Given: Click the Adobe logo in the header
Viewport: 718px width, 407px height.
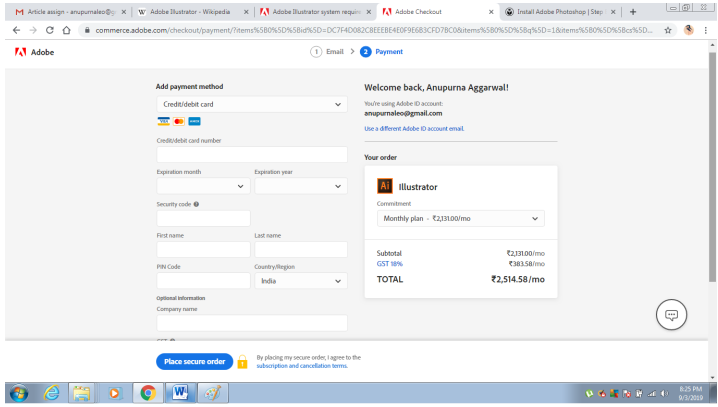Looking at the screenshot, I should pos(34,52).
